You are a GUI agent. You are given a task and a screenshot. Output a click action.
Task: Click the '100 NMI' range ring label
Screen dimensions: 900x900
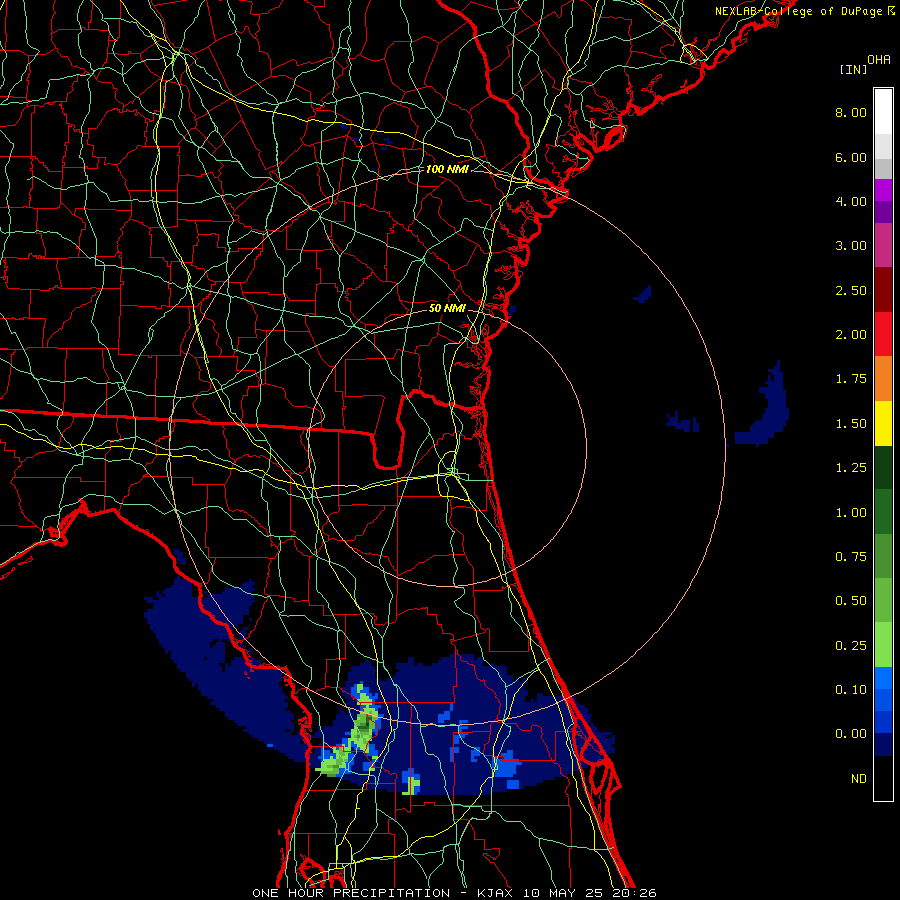coord(447,169)
